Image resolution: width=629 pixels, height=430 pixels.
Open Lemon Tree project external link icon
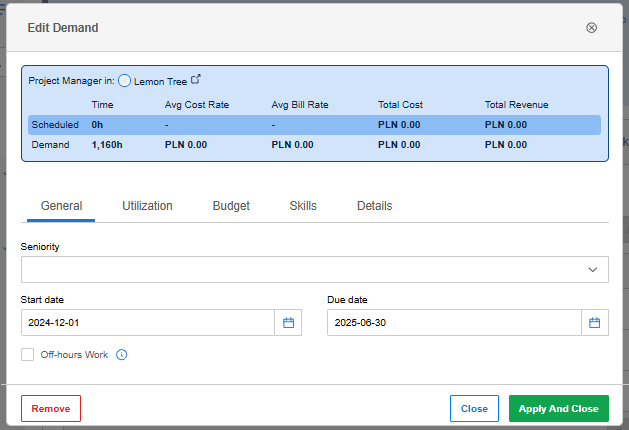pos(195,79)
